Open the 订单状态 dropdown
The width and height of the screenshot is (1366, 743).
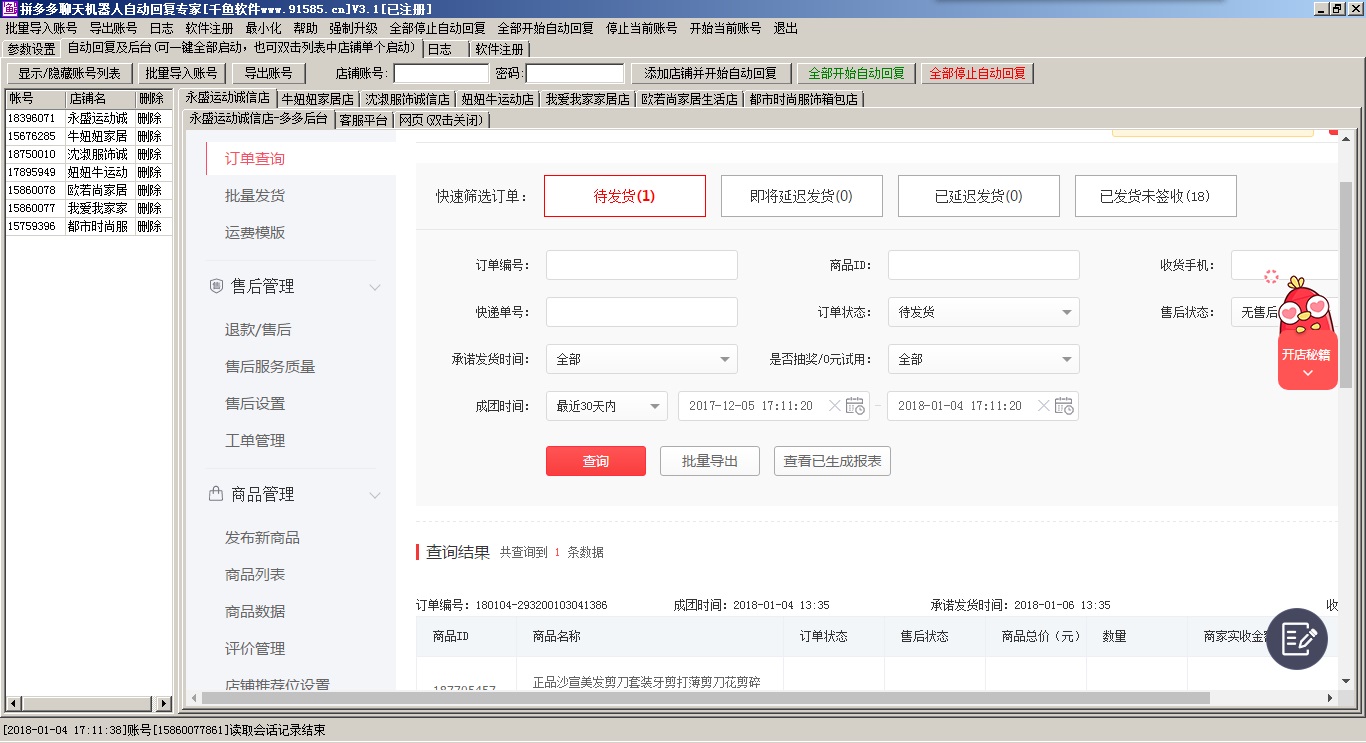tap(983, 312)
